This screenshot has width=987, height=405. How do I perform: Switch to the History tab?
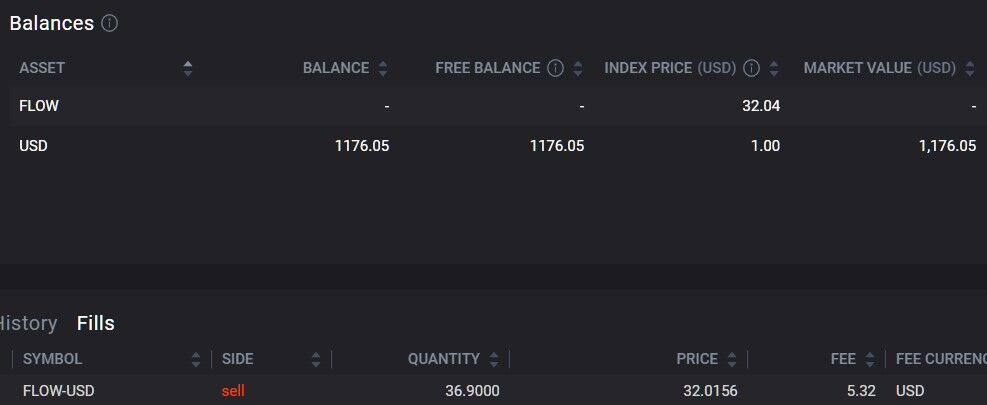(28, 323)
